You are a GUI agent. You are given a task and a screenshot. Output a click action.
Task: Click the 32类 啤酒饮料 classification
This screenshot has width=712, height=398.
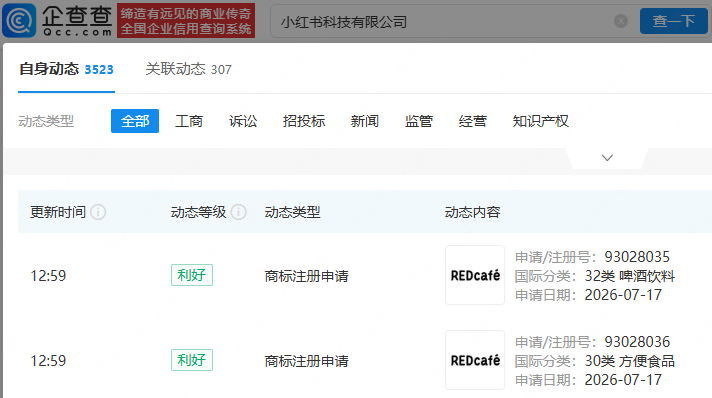[x=630, y=276]
